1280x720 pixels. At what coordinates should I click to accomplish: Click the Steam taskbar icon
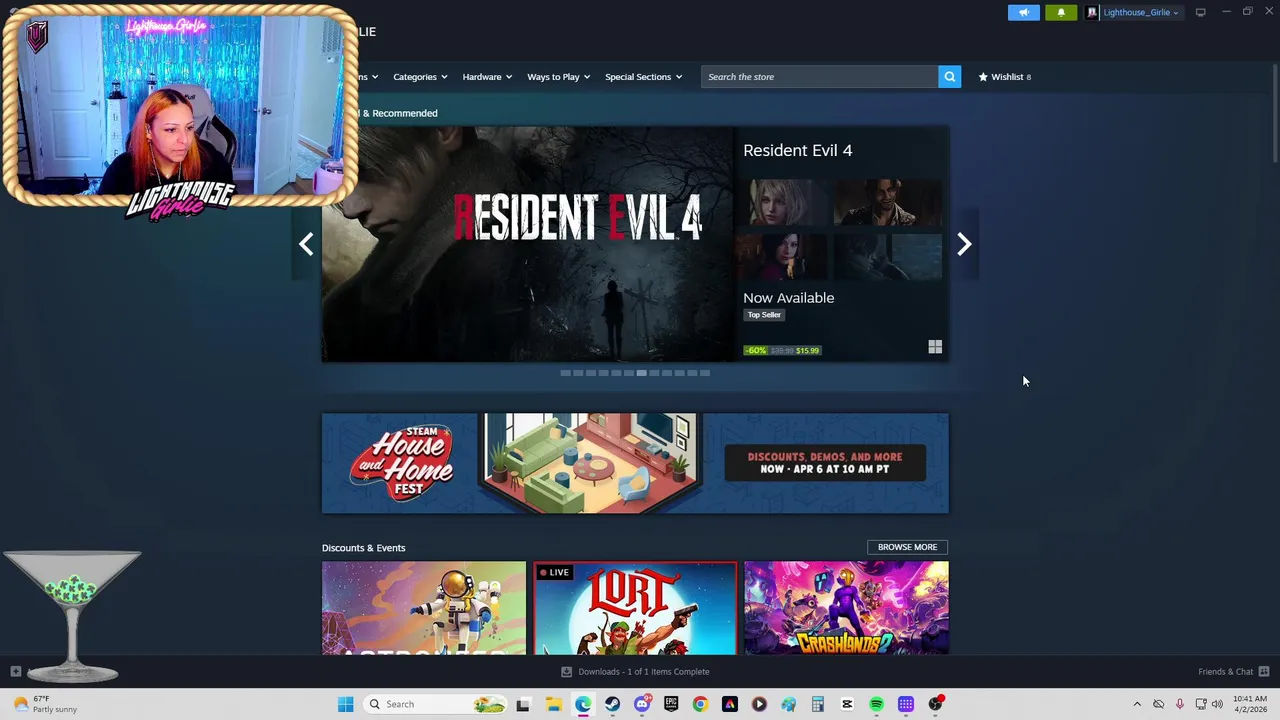[612, 704]
